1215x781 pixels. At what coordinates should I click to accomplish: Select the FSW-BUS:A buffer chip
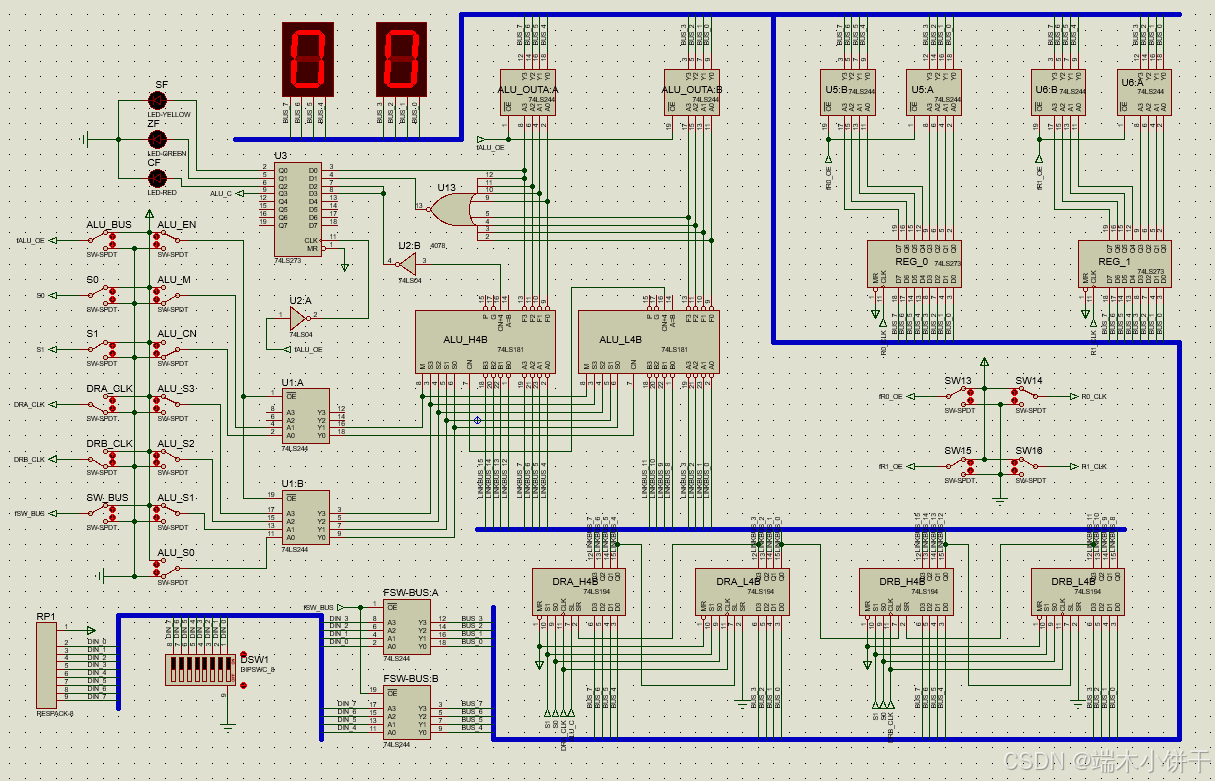point(408,627)
